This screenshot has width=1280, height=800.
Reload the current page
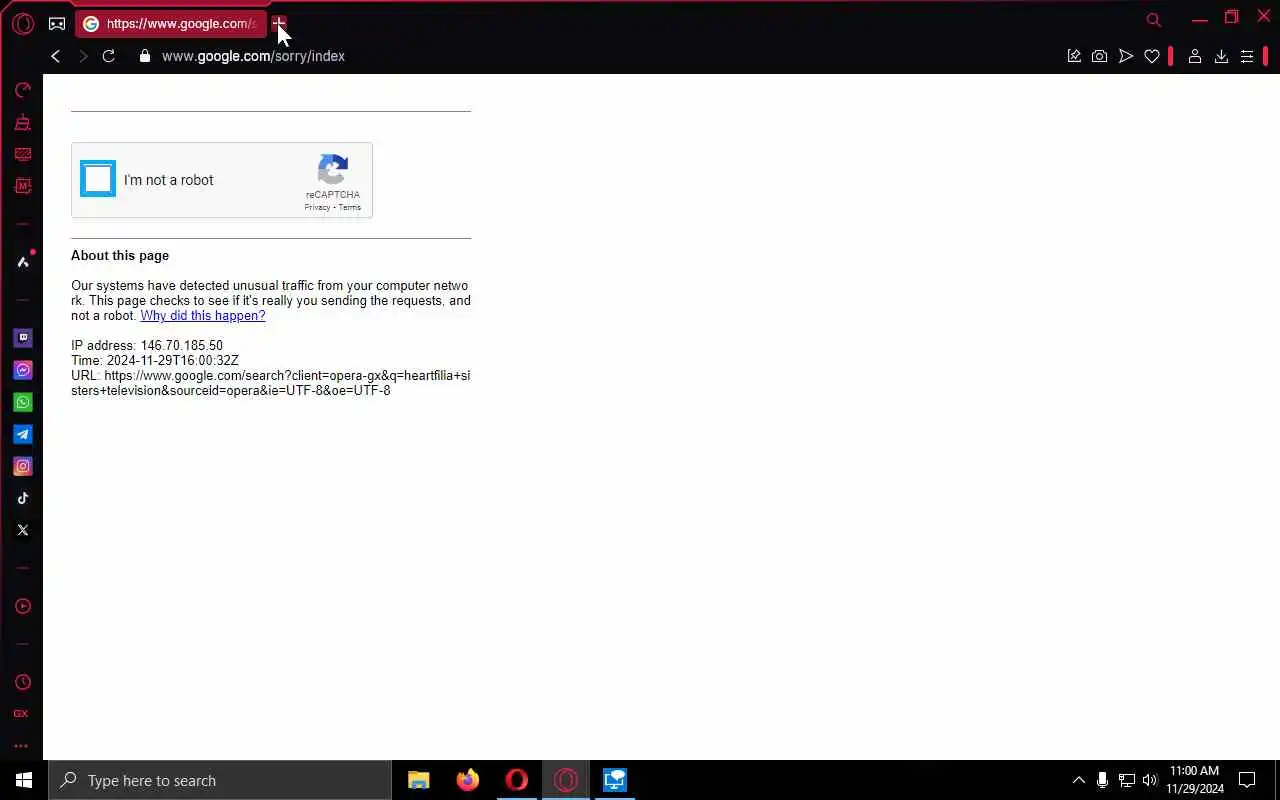(109, 56)
